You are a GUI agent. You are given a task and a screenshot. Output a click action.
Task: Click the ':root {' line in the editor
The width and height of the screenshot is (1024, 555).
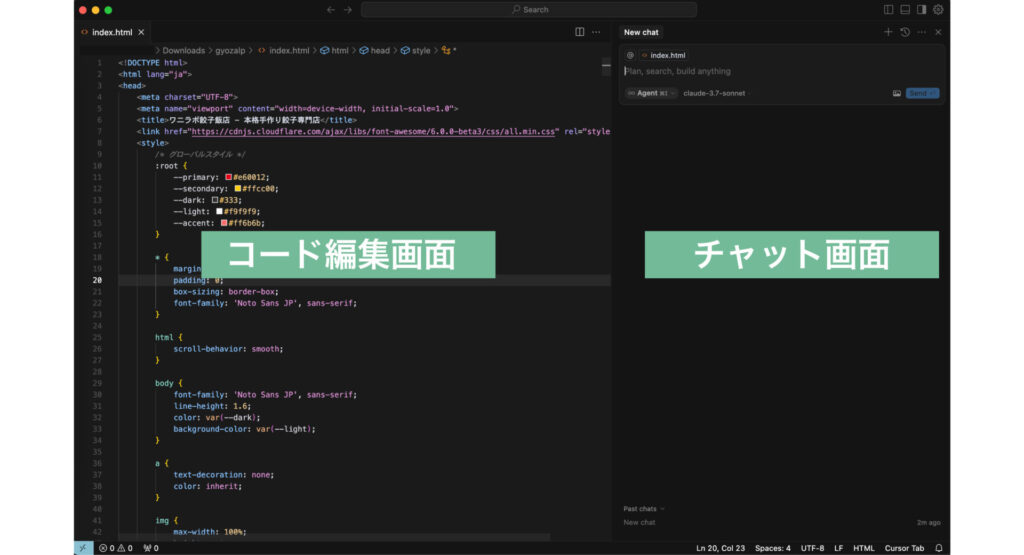pyautogui.click(x=171, y=166)
